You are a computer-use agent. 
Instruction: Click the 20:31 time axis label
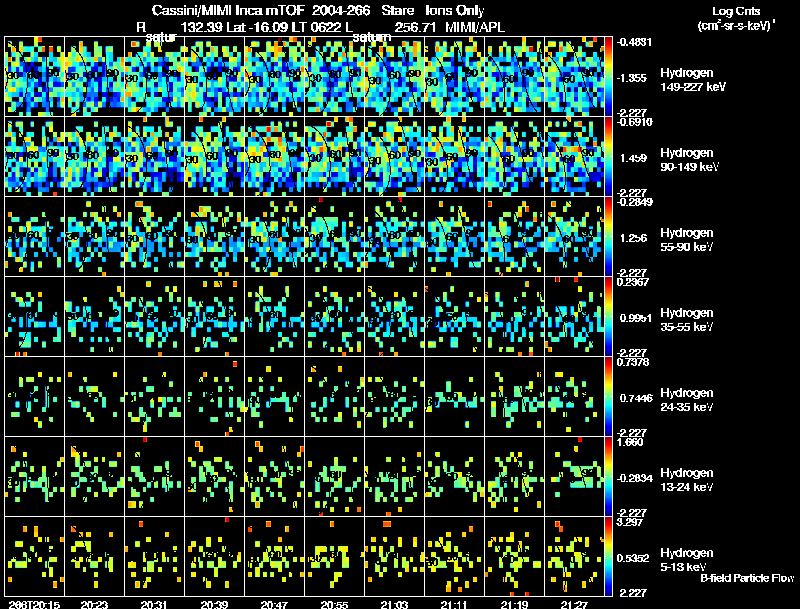coord(154,604)
